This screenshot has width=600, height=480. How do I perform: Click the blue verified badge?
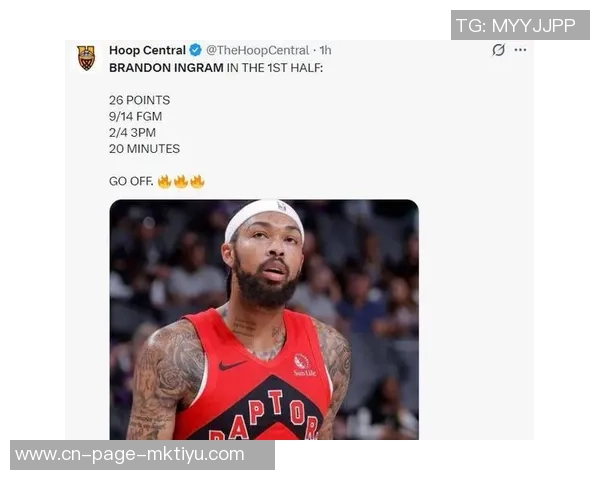(x=196, y=50)
